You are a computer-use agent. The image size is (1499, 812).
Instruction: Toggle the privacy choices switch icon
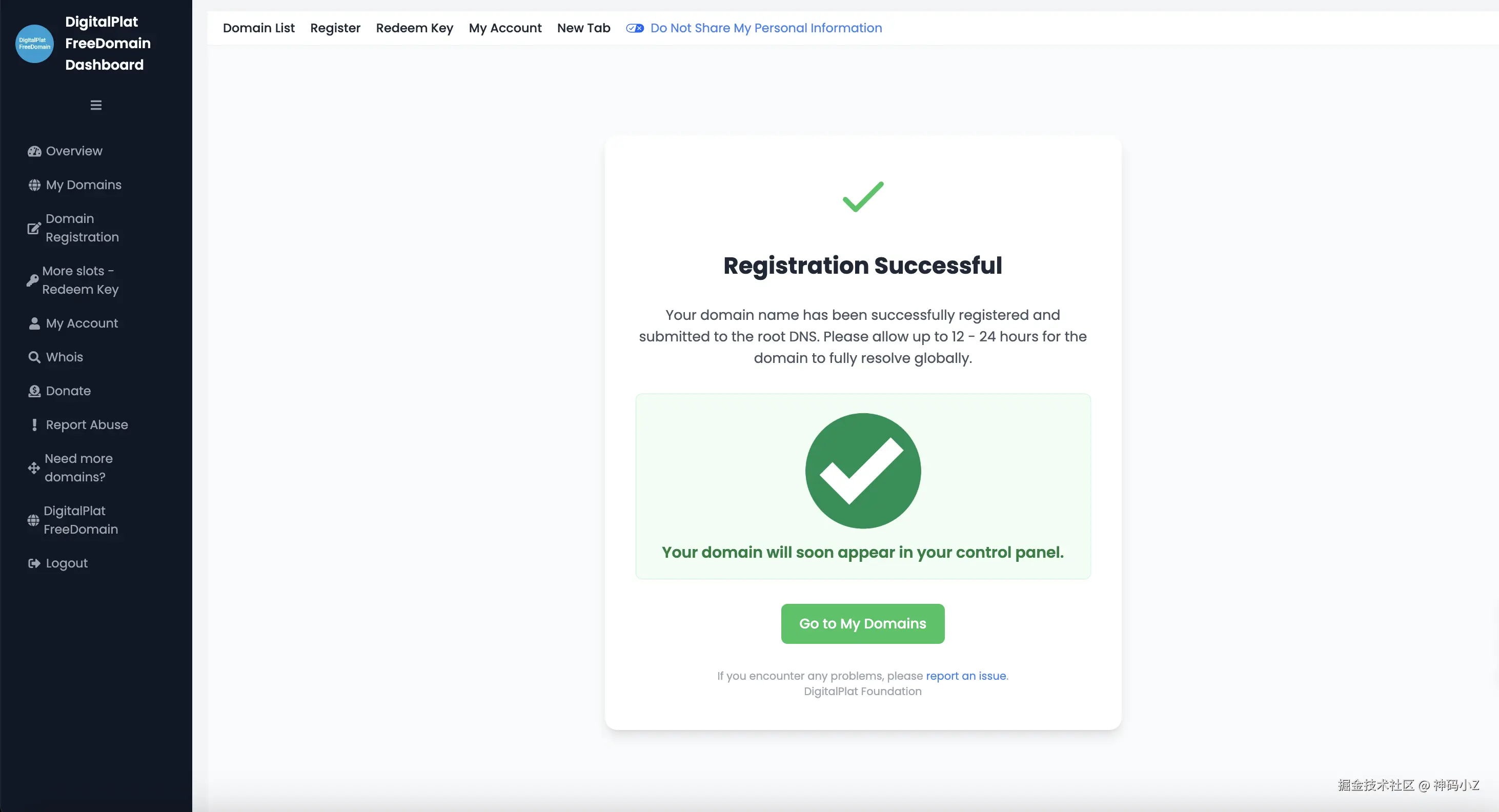[634, 28]
